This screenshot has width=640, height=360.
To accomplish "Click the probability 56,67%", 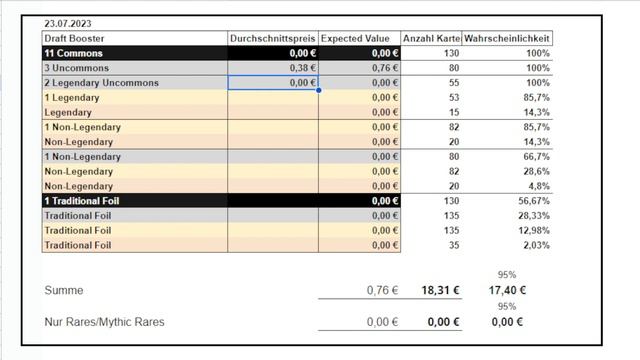I will coord(534,201).
